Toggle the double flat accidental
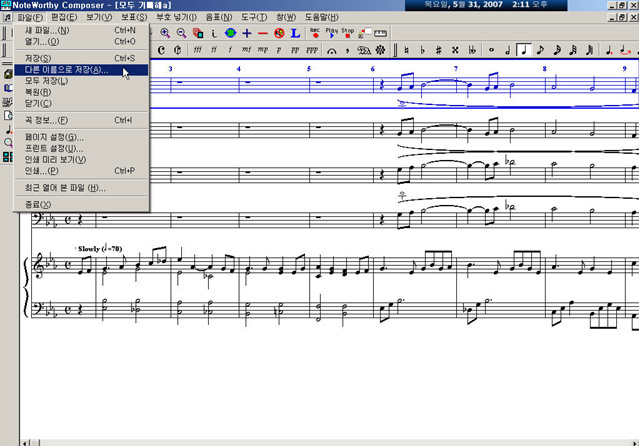Screen dimensions: 639x446 coord(472,50)
